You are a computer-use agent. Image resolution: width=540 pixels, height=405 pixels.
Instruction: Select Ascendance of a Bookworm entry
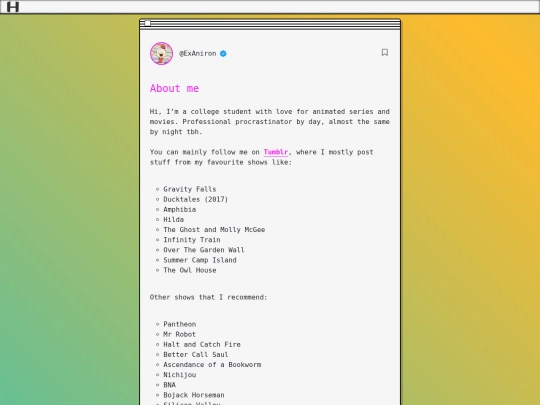click(212, 365)
